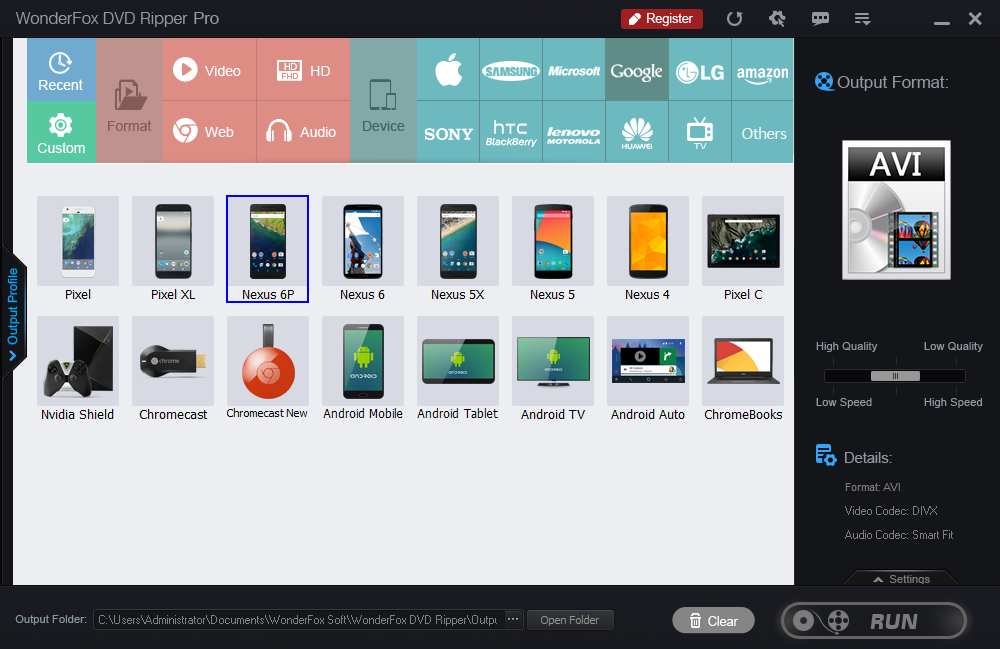Pick the Pixel XL device profile
Viewport: 1000px width, 649px height.
click(x=173, y=249)
